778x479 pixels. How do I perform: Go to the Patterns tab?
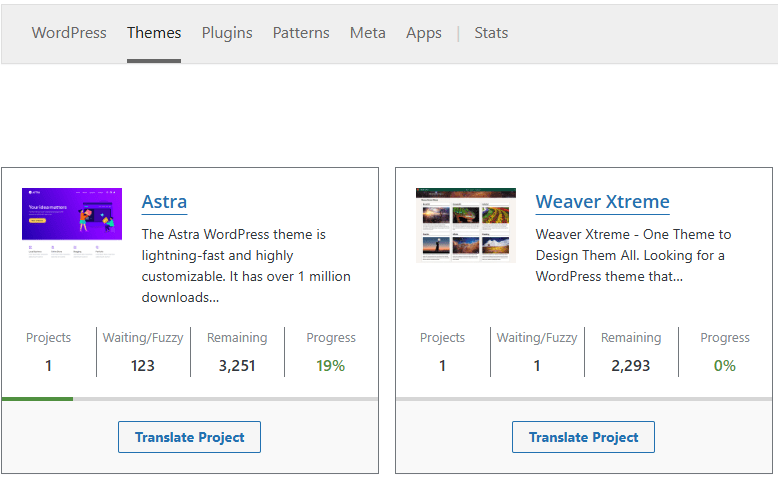(x=301, y=33)
